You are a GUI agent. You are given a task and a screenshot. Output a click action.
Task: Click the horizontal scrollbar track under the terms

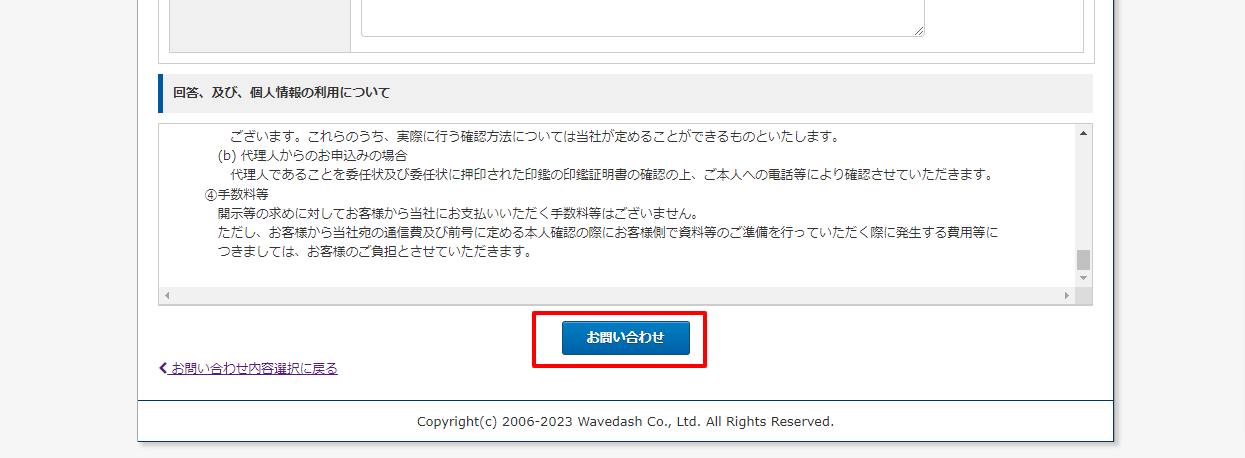tap(617, 296)
